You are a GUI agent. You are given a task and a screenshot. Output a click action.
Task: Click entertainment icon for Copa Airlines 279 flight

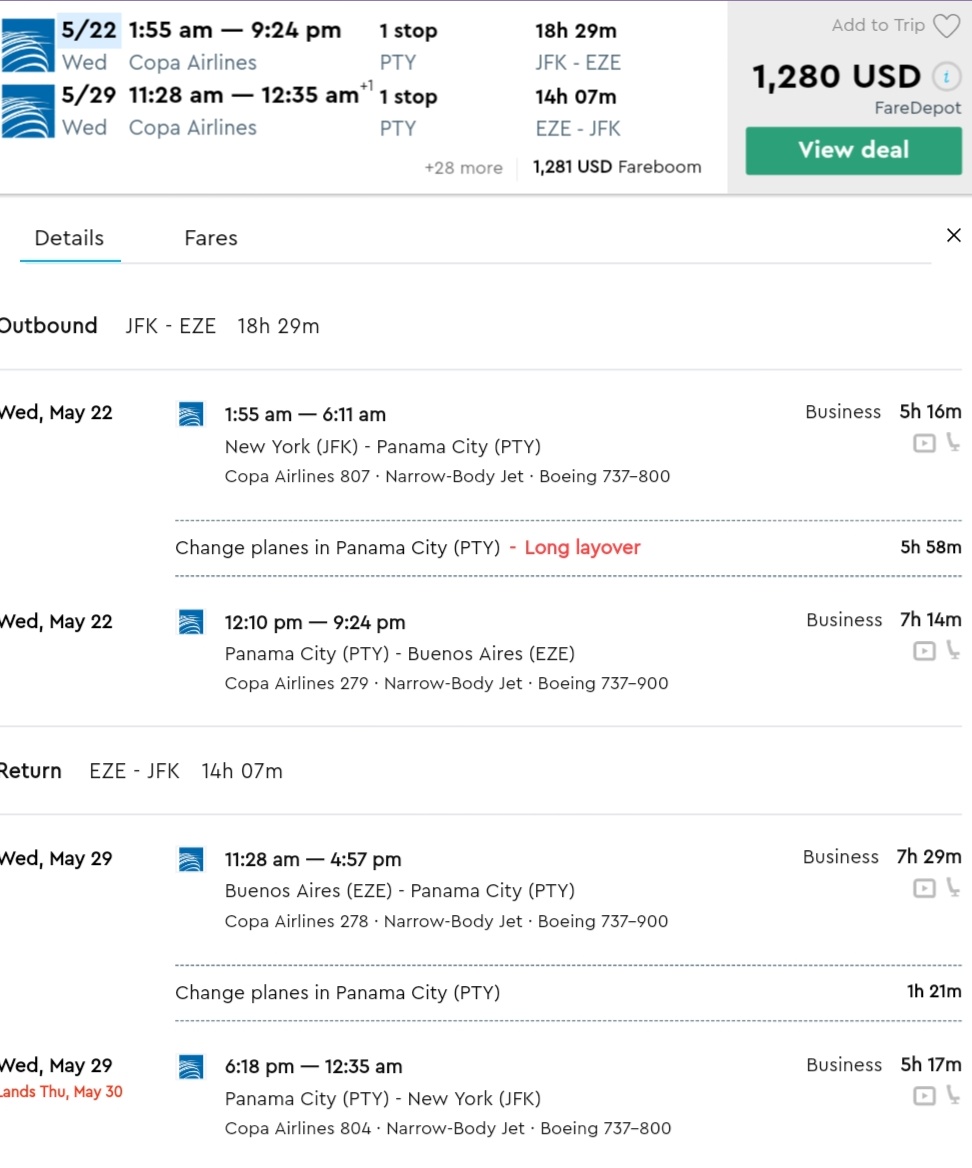point(924,651)
